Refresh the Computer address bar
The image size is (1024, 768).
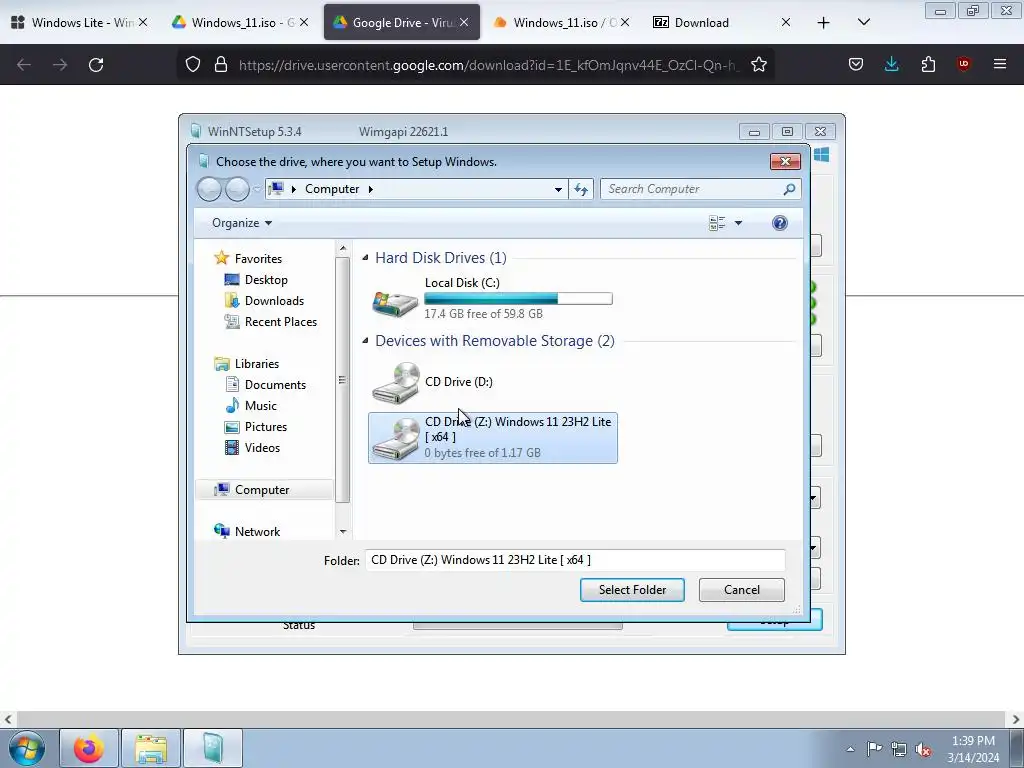coord(581,189)
